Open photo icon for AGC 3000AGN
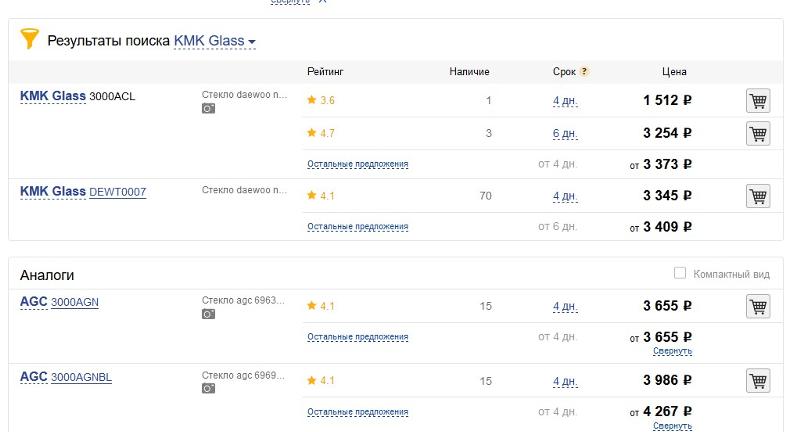This screenshot has height=432, width=800. tap(208, 314)
